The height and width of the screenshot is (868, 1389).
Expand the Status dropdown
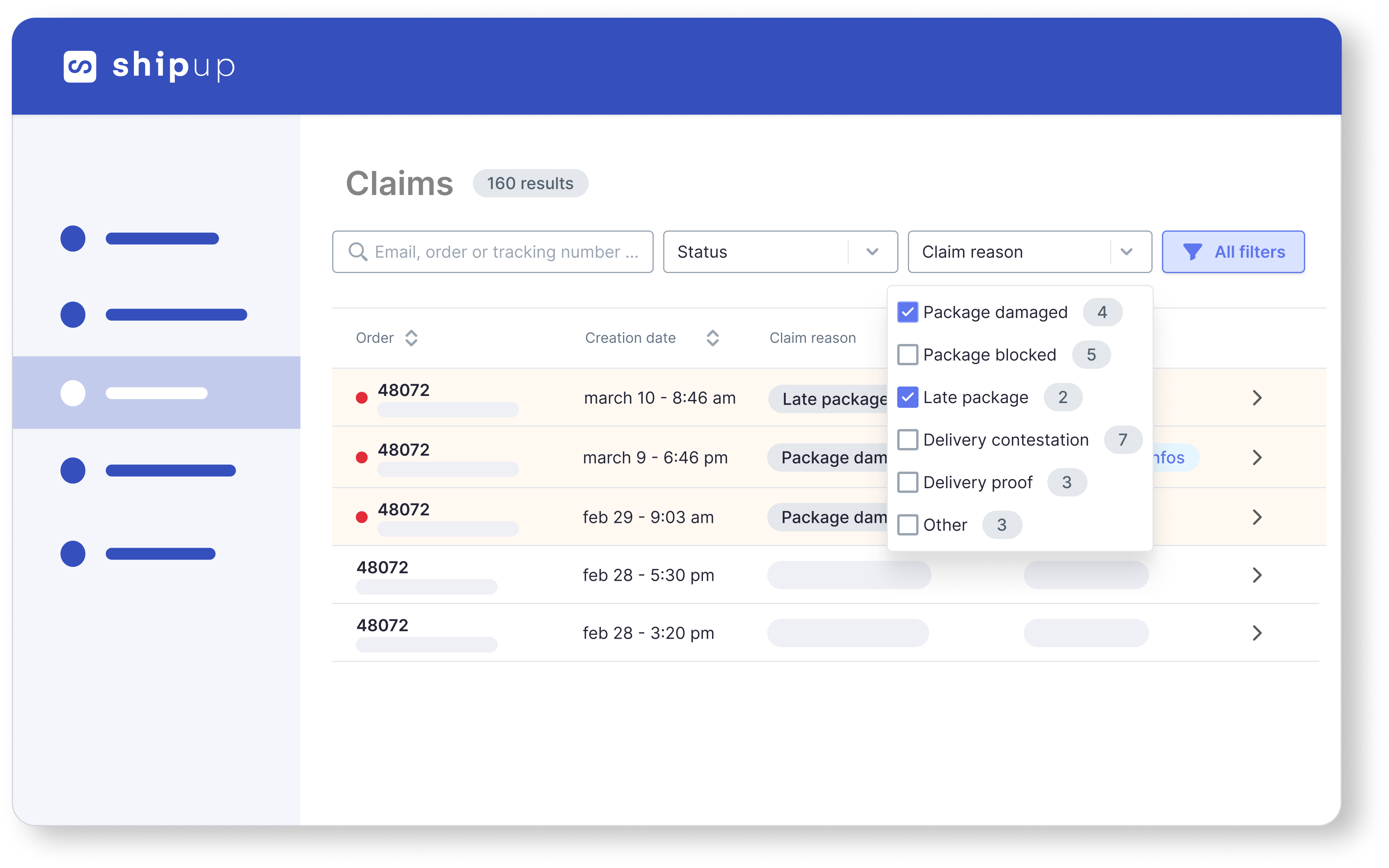point(872,251)
